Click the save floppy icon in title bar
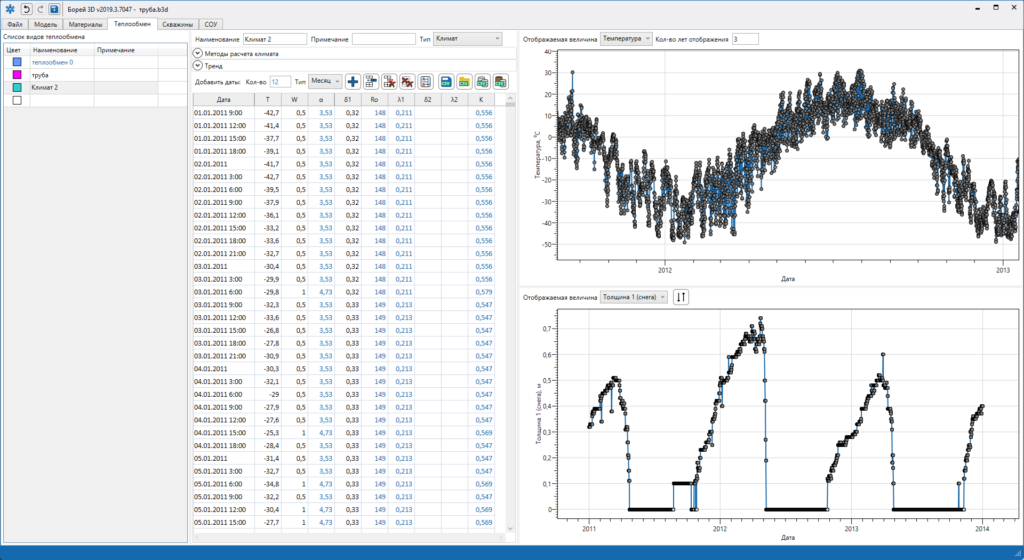The height and width of the screenshot is (560, 1024). 54,9
